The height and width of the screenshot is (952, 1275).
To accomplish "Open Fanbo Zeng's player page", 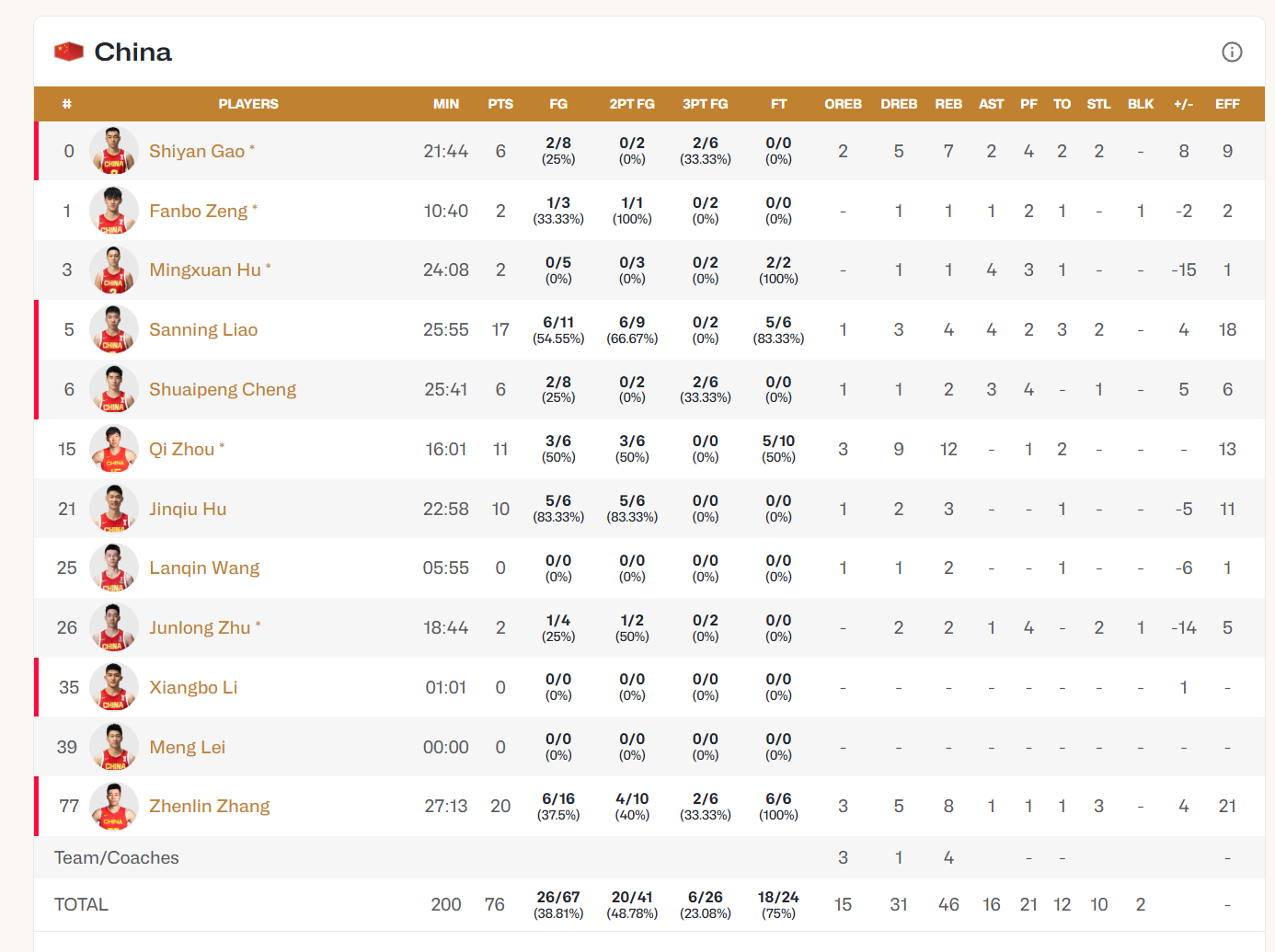I will point(199,211).
